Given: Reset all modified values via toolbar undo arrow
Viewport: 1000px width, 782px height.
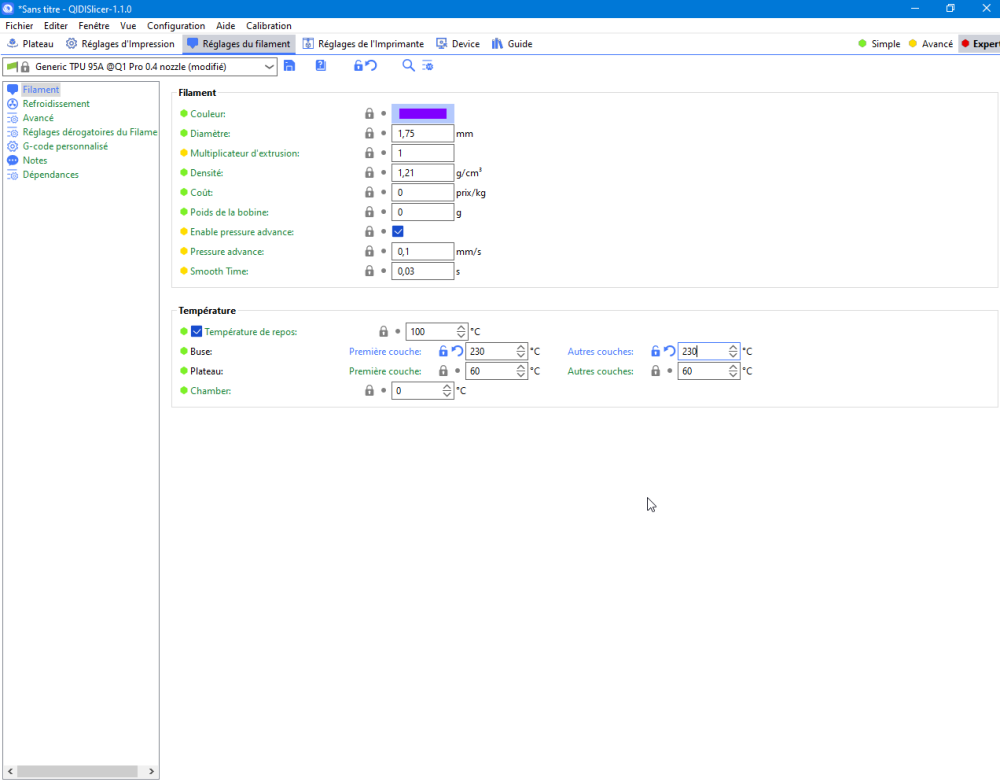Looking at the screenshot, I should tap(371, 66).
